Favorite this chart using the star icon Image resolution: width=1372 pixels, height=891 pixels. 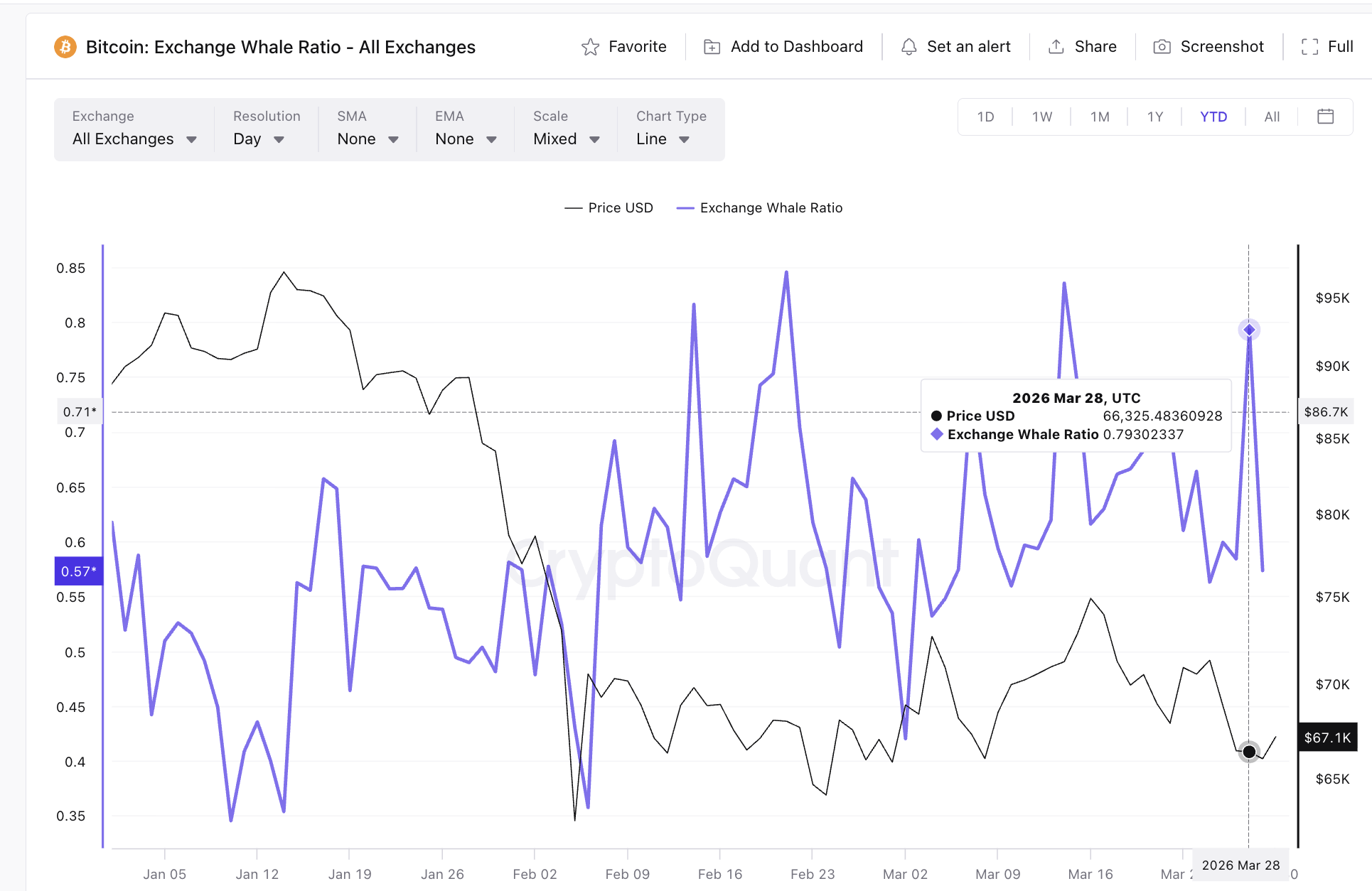(x=590, y=46)
